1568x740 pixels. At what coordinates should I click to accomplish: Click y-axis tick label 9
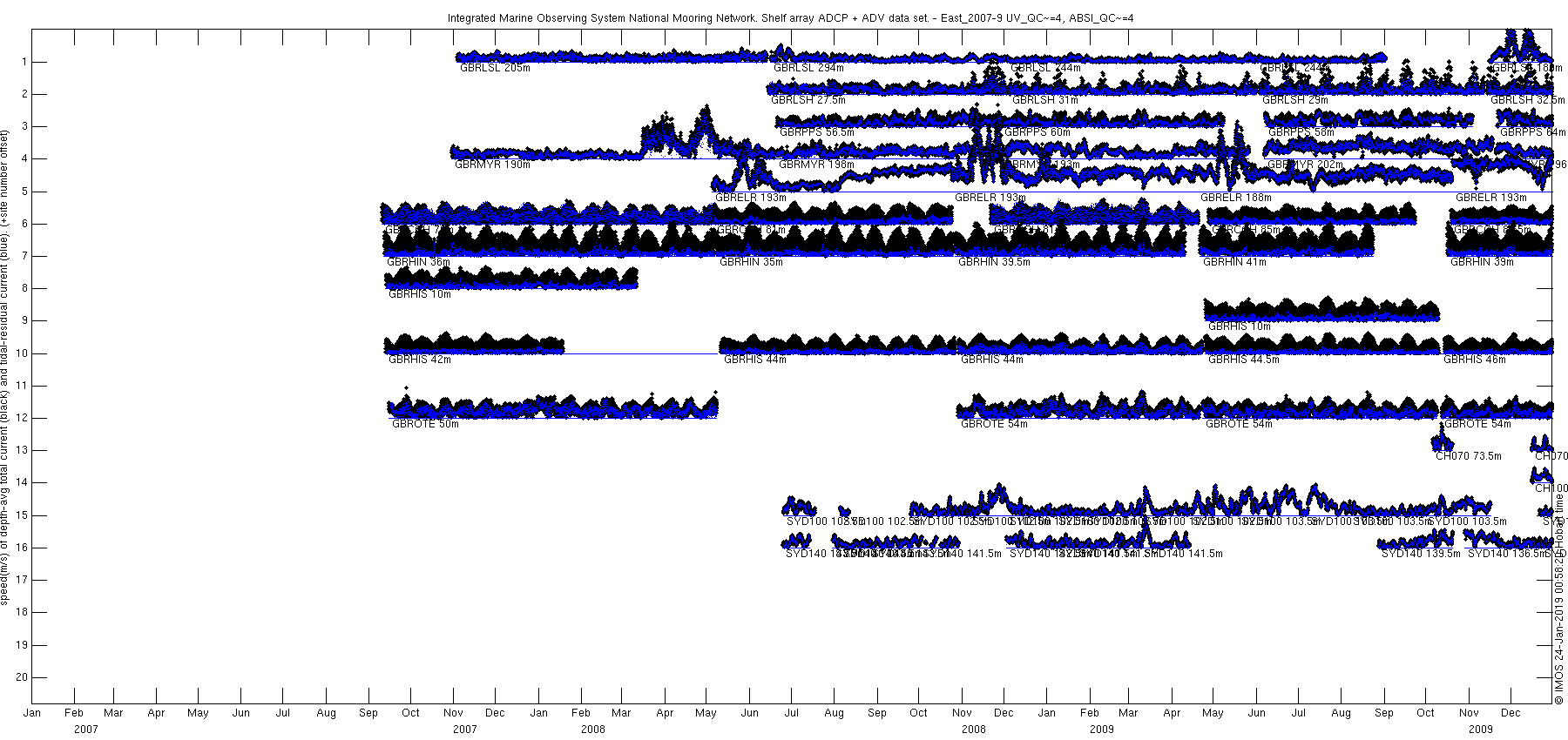23,320
